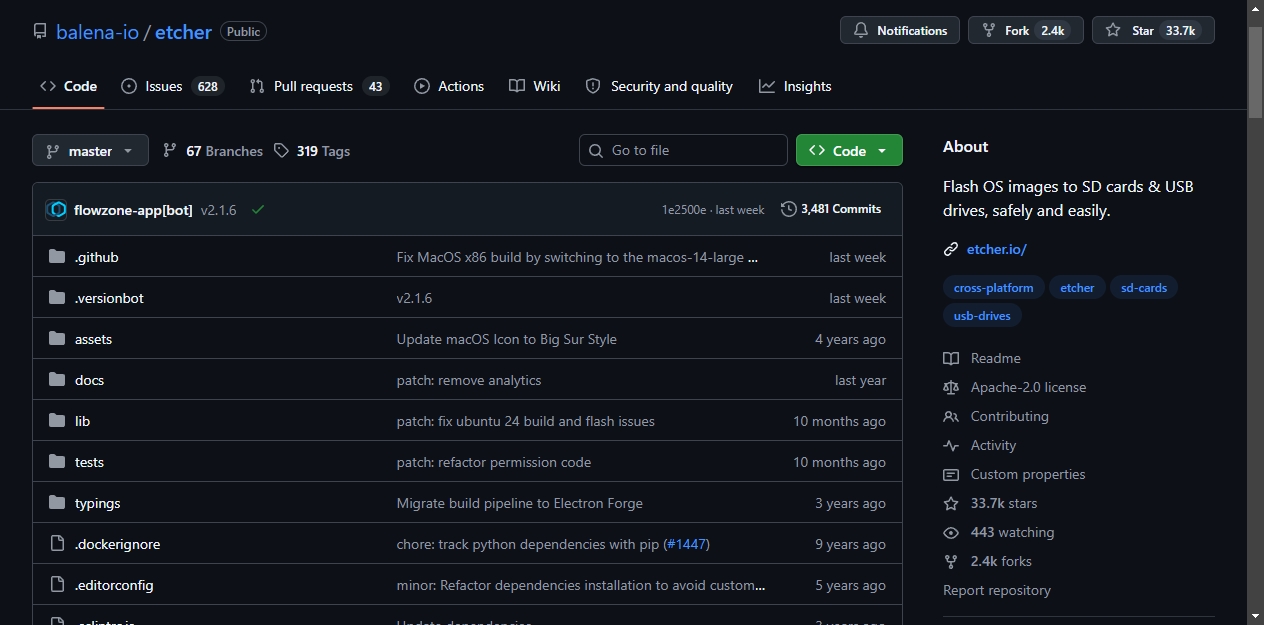Visit the etcher.io/ website link
Viewport: 1264px width, 625px height.
[x=996, y=249]
